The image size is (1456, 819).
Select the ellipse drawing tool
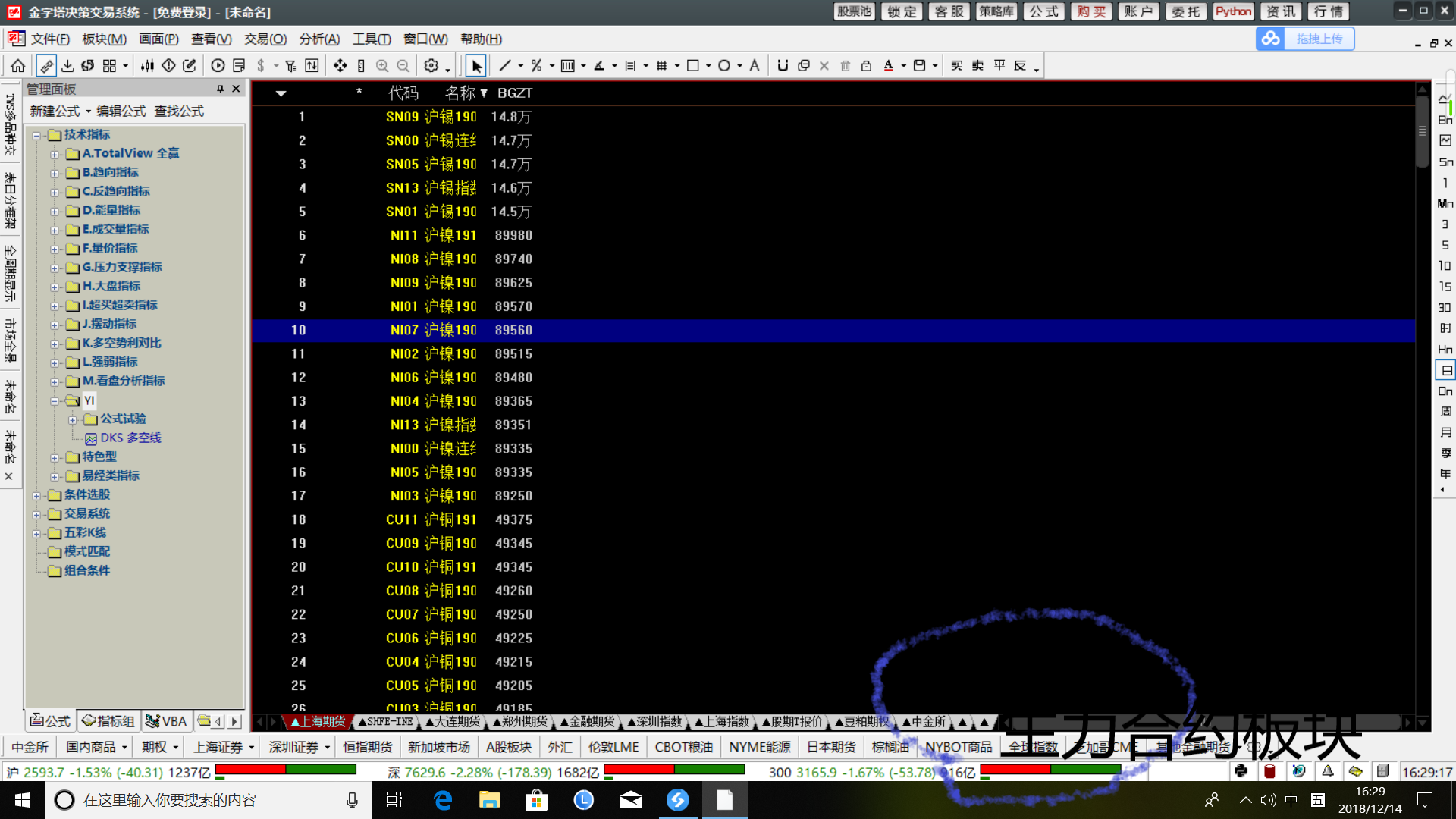(724, 66)
